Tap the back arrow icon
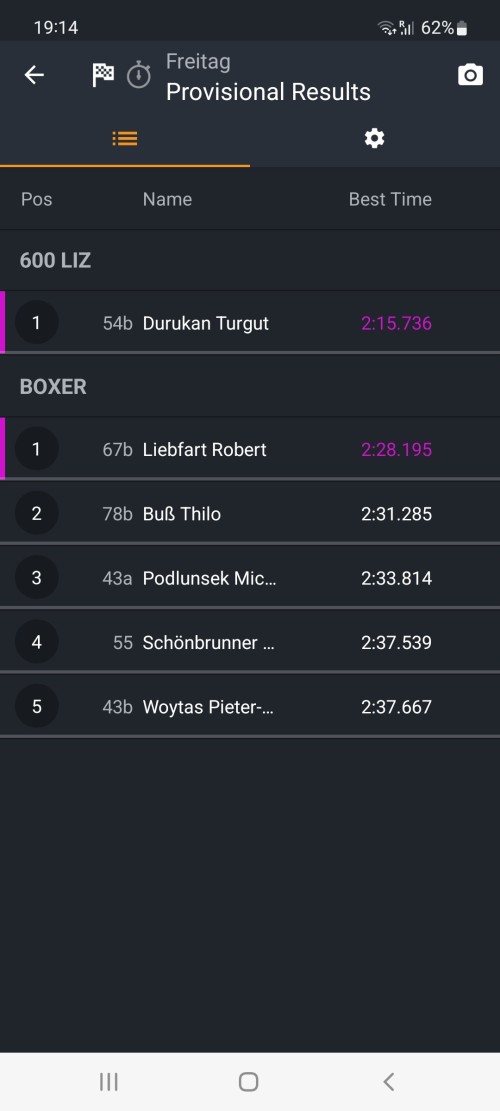This screenshot has width=500, height=1111. (x=34, y=75)
